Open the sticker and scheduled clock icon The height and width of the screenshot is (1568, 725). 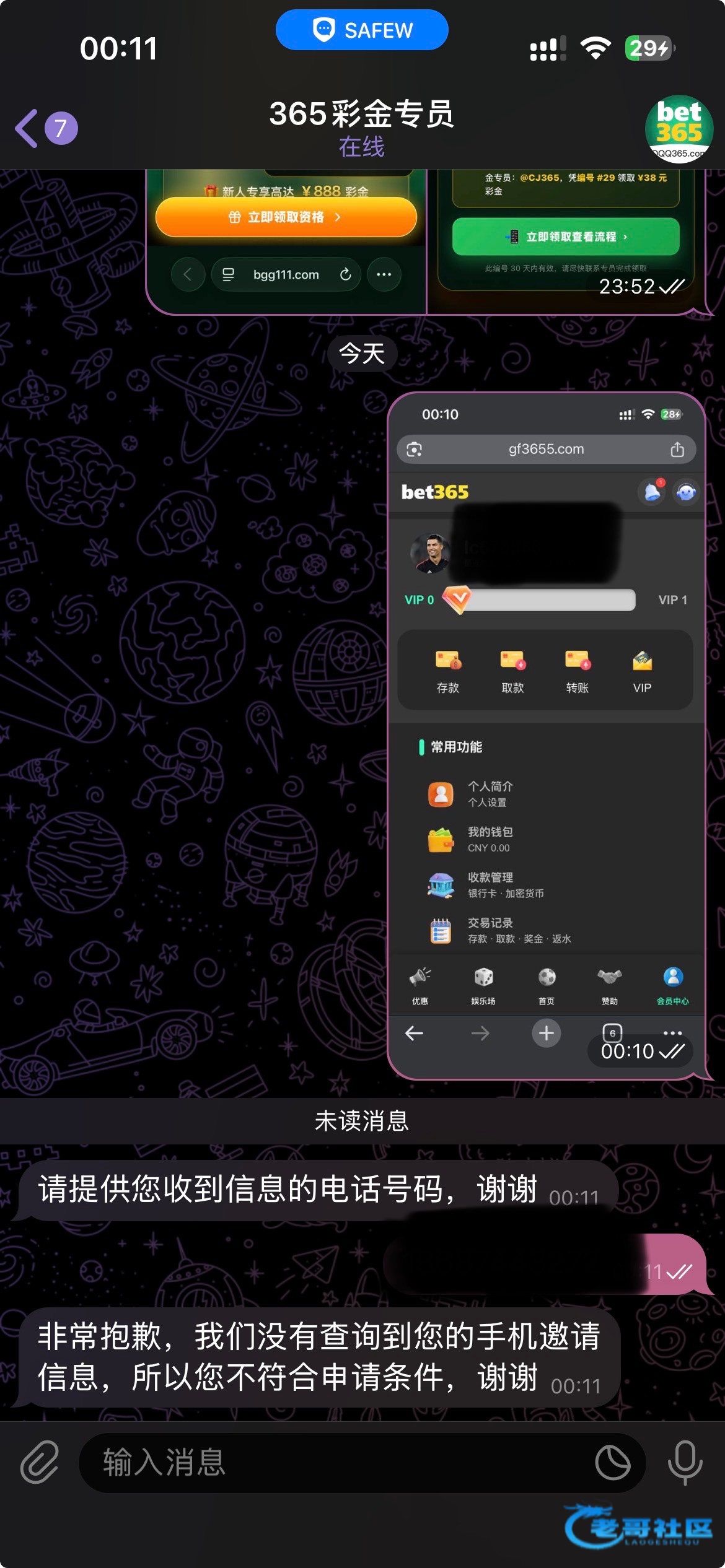[612, 1462]
